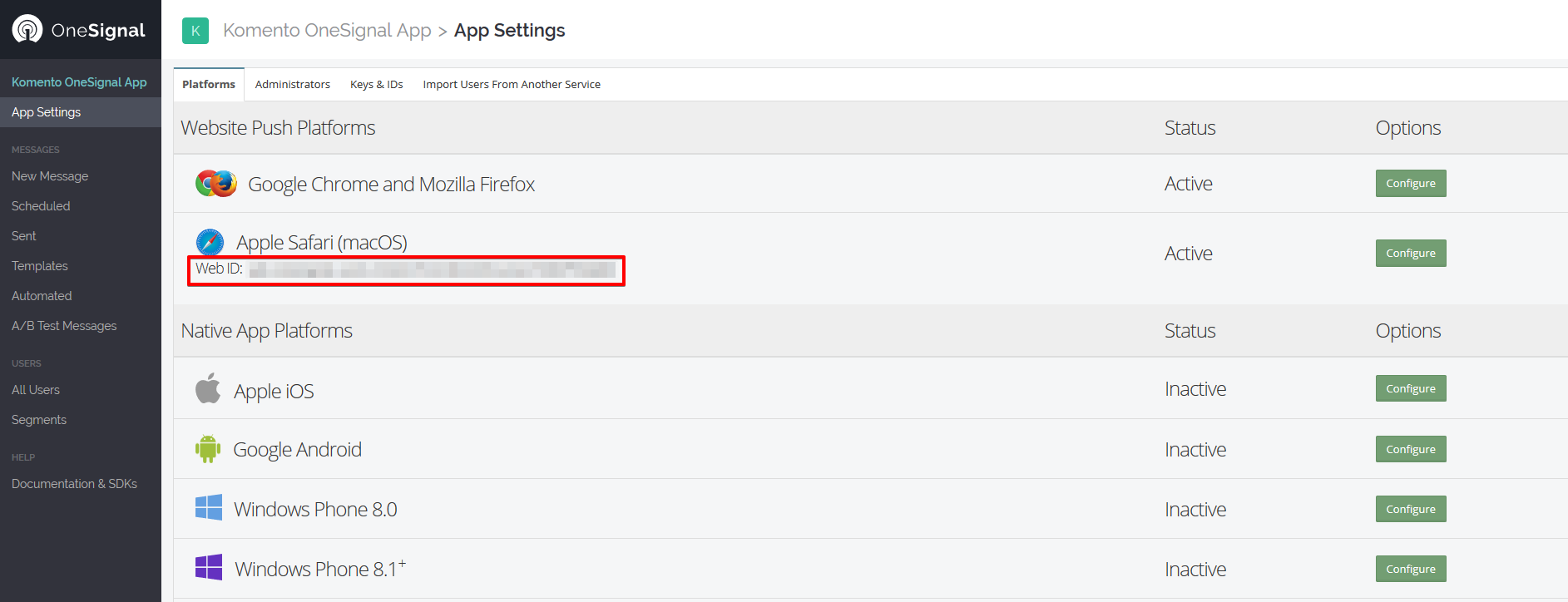Configure Google Chrome and Mozilla Firefox
The width and height of the screenshot is (1568, 602).
click(1411, 183)
